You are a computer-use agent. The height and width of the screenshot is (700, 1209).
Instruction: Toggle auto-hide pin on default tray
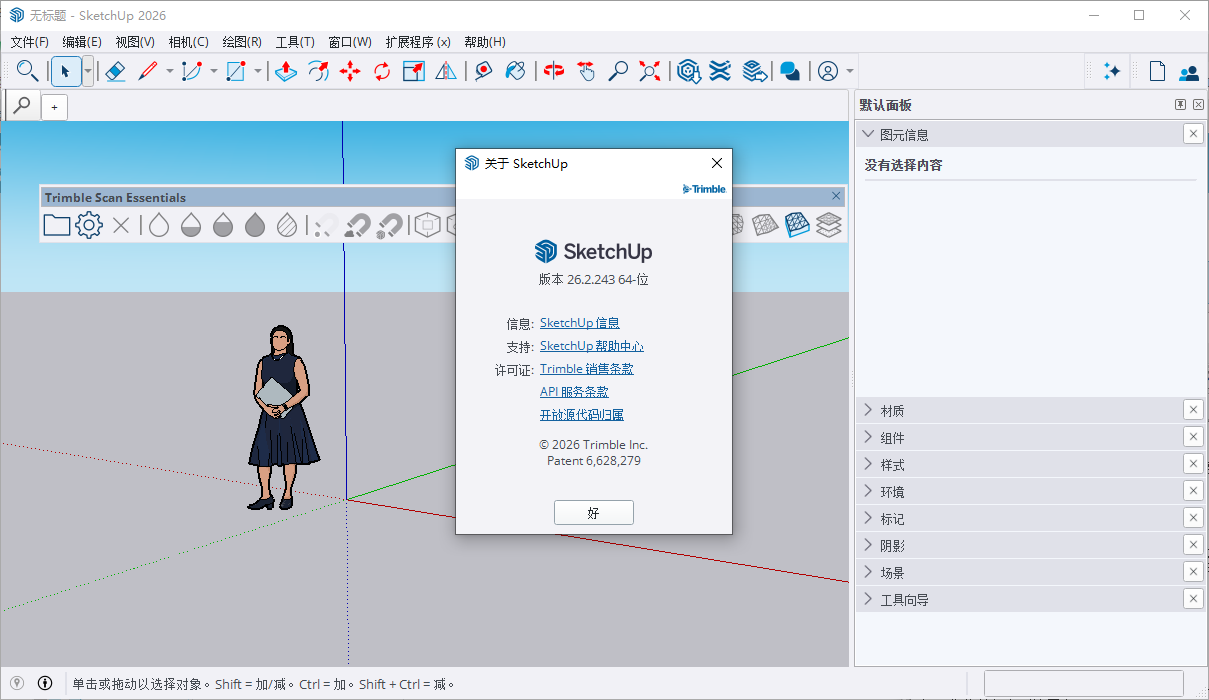coord(1180,105)
